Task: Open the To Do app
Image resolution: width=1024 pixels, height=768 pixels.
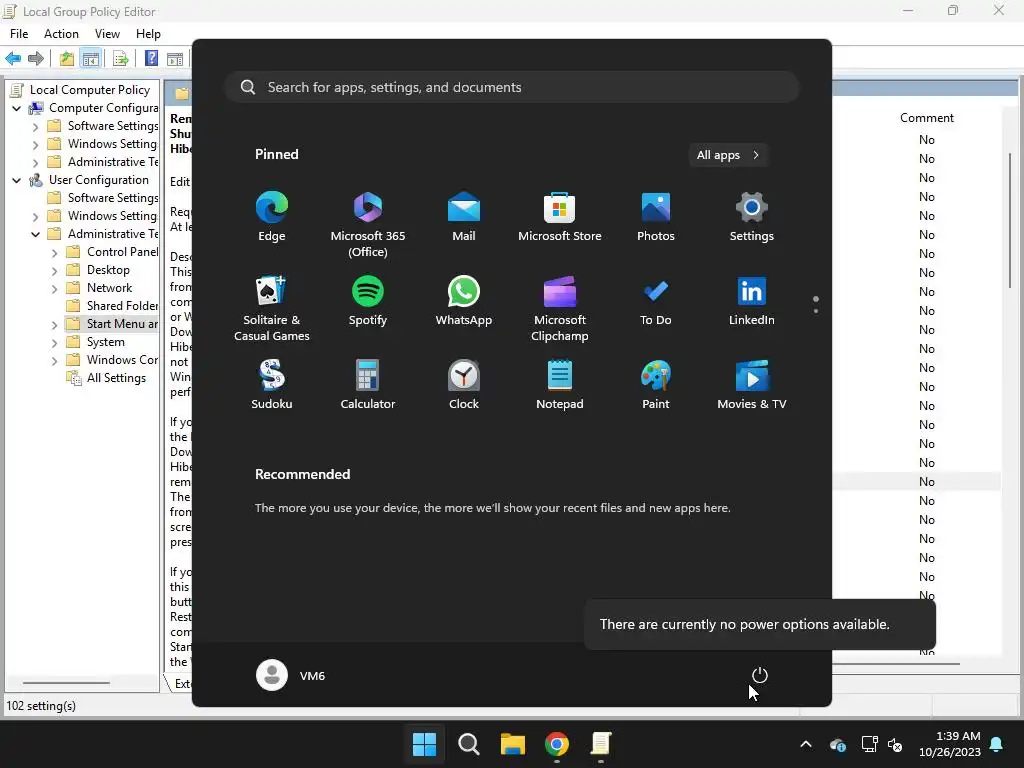Action: pyautogui.click(x=656, y=301)
